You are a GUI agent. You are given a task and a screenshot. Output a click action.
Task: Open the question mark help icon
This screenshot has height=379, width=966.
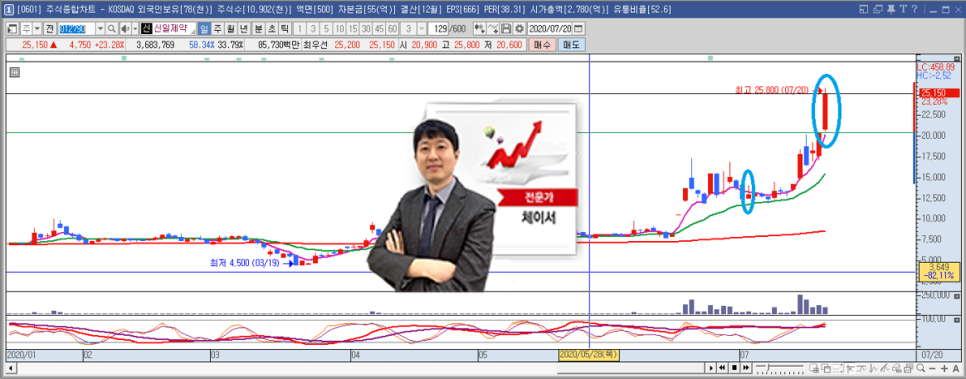pyautogui.click(x=914, y=9)
